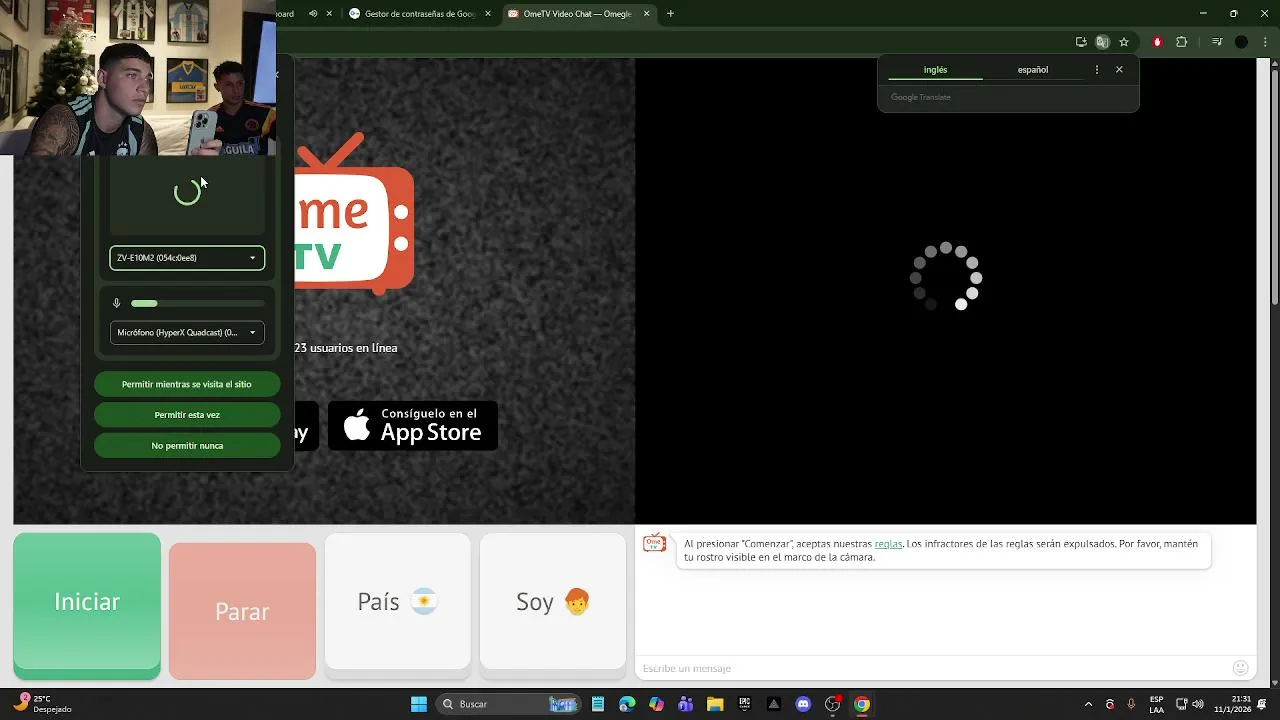Open Microsoft Edge from taskbar
1280x720 pixels.
(x=627, y=704)
